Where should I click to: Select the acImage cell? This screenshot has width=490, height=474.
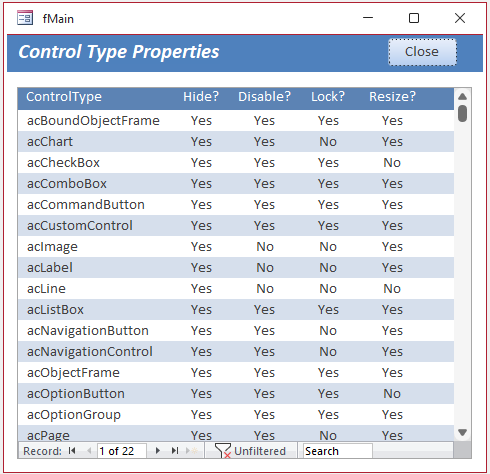pyautogui.click(x=52, y=247)
